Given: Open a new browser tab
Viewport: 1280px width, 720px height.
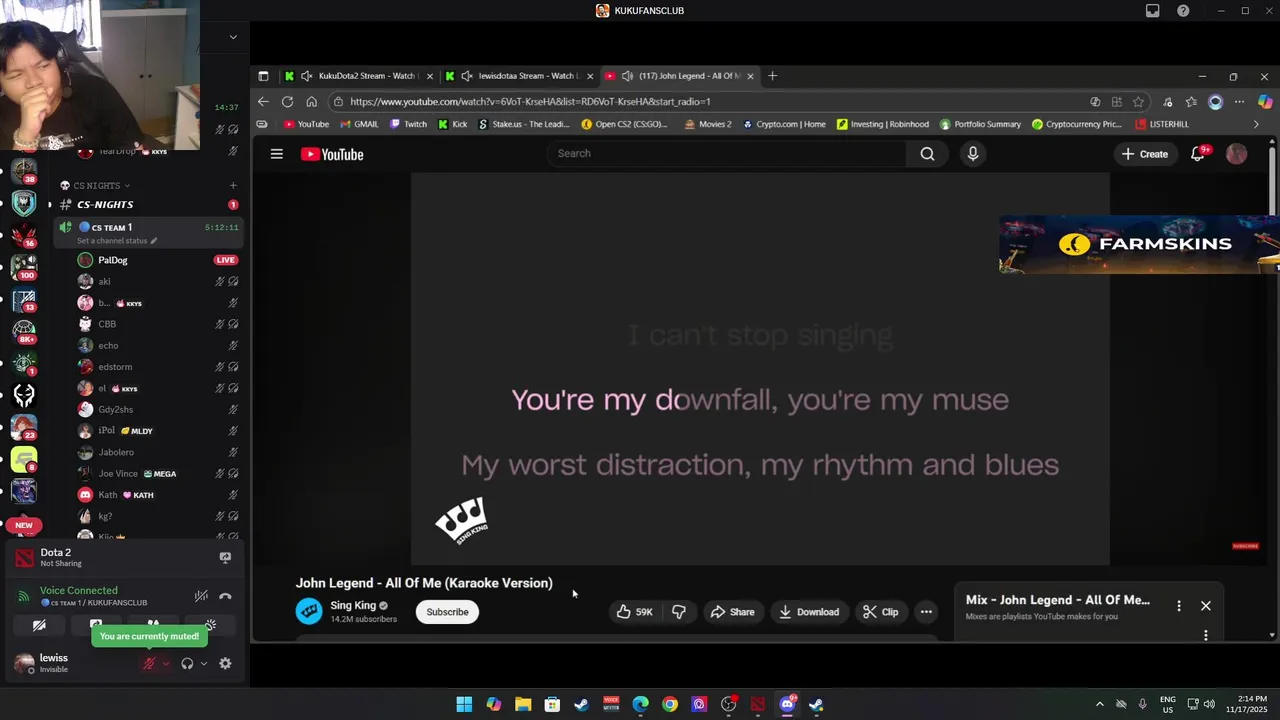Looking at the screenshot, I should point(772,76).
